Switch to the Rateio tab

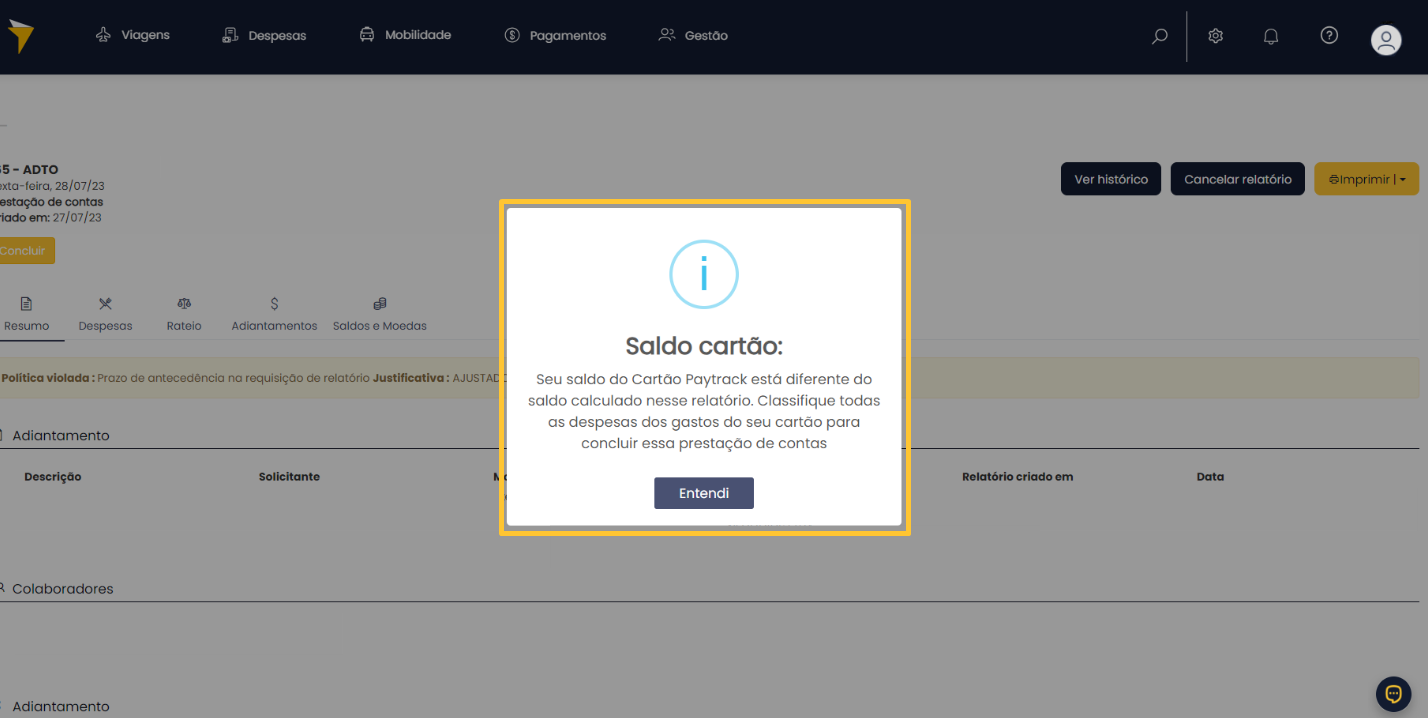[184, 314]
